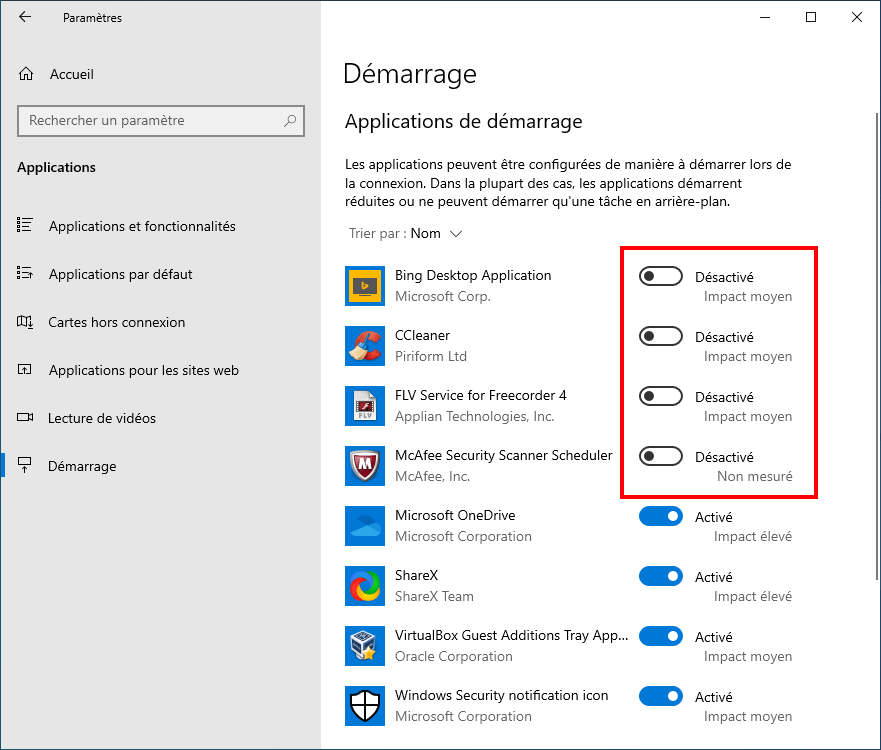Click the Bing Desktop Application icon

[x=365, y=286]
